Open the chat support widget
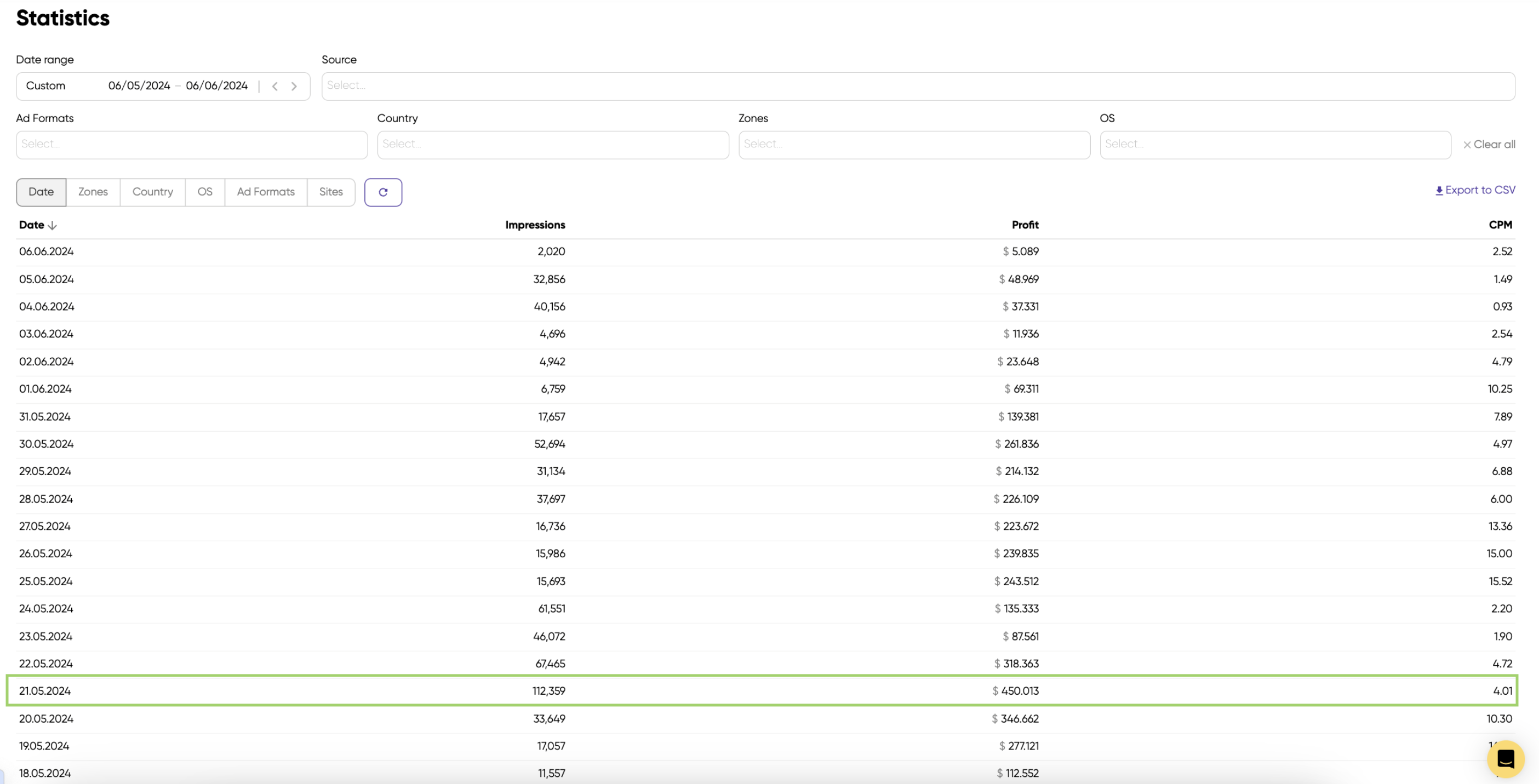1539x784 pixels. point(1506,759)
